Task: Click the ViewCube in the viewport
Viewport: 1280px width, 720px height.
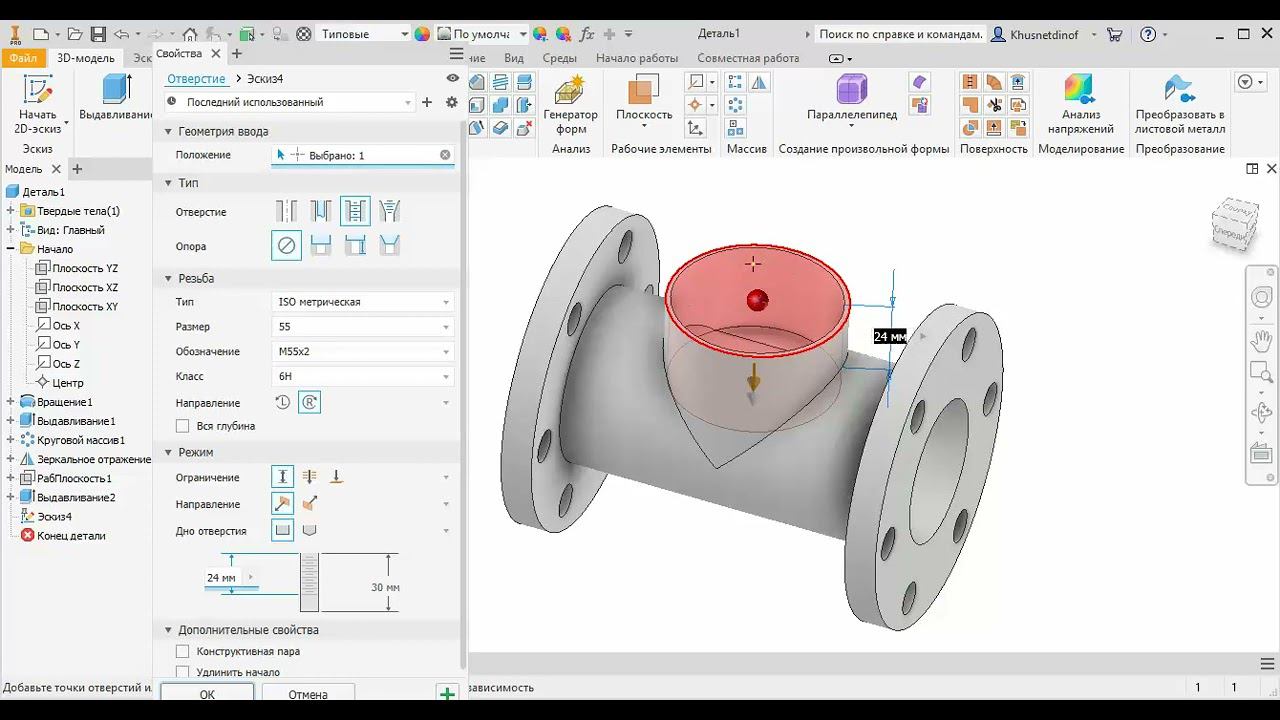Action: 1233,224
